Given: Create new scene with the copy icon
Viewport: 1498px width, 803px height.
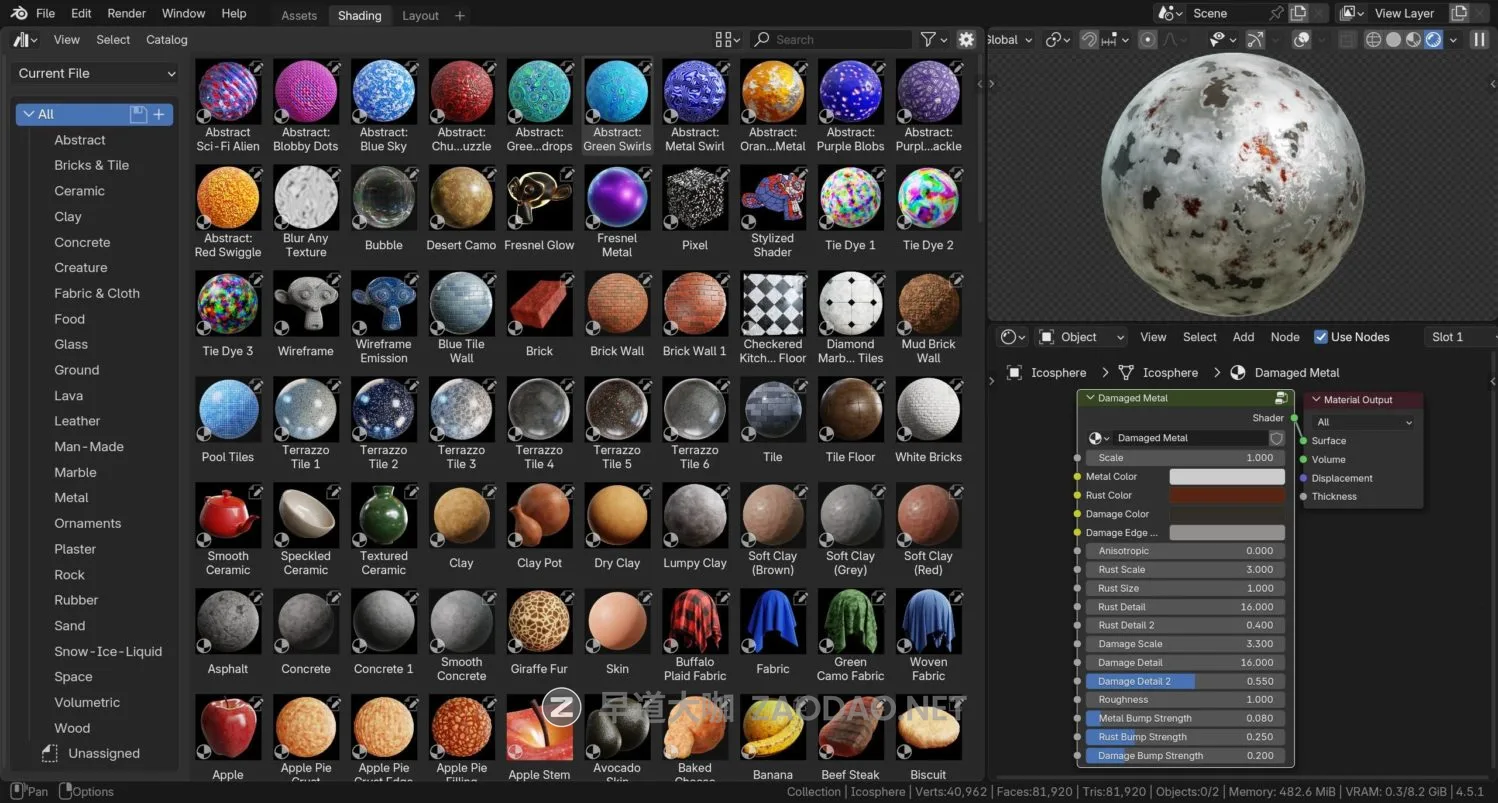Looking at the screenshot, I should (x=1298, y=13).
